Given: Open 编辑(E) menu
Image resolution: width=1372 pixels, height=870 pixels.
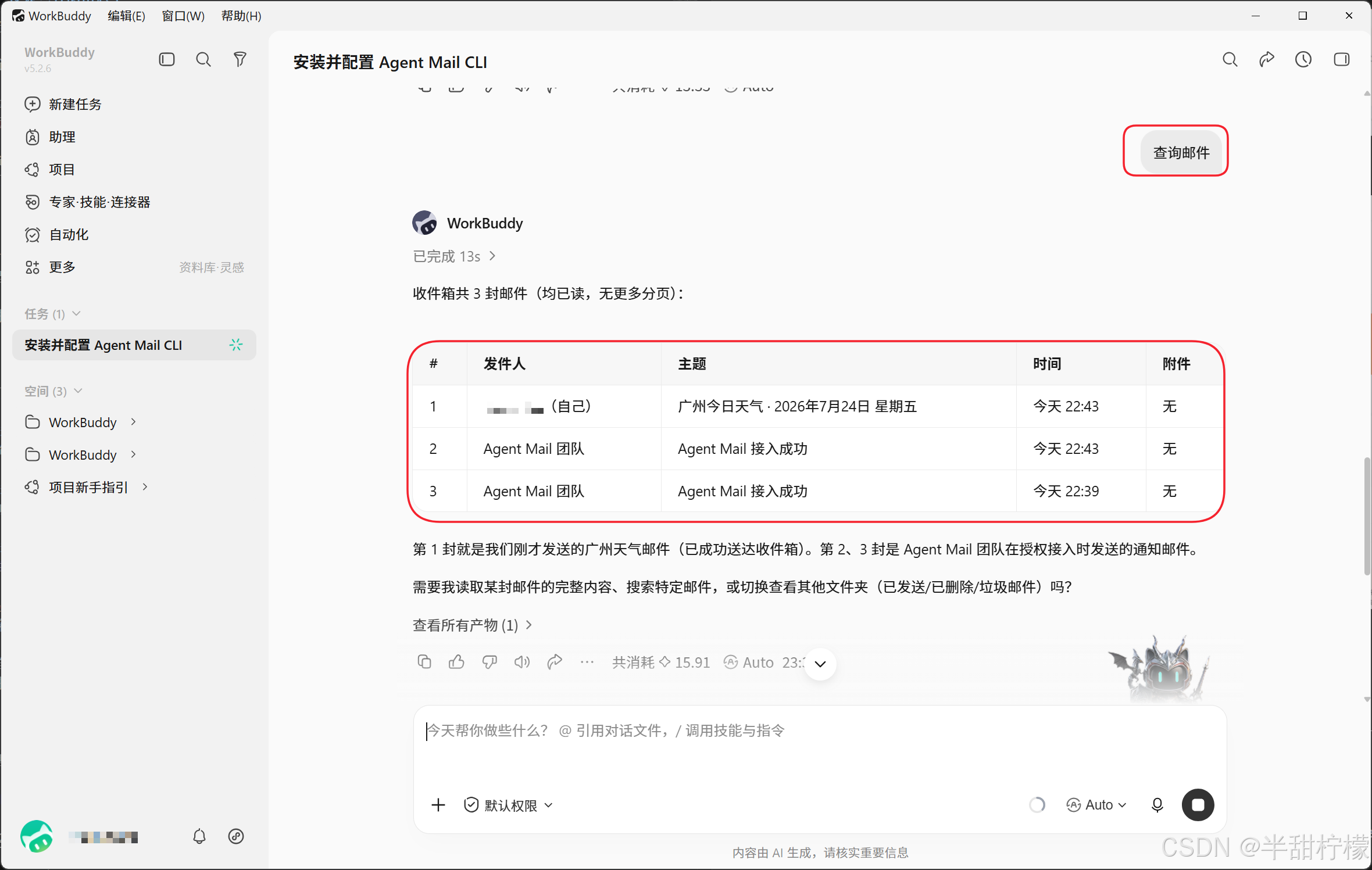Looking at the screenshot, I should pyautogui.click(x=126, y=16).
